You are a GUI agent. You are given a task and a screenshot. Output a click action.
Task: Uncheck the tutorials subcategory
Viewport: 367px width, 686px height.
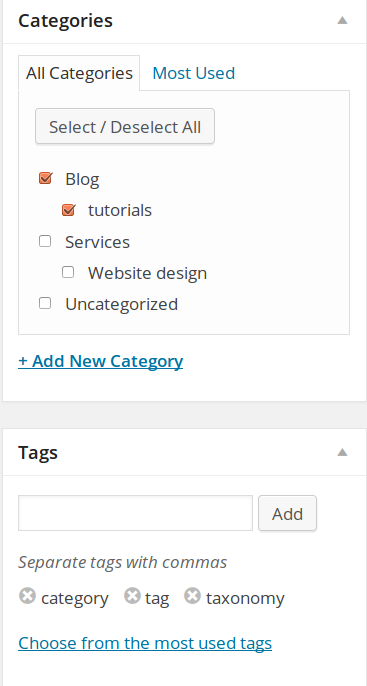68,210
